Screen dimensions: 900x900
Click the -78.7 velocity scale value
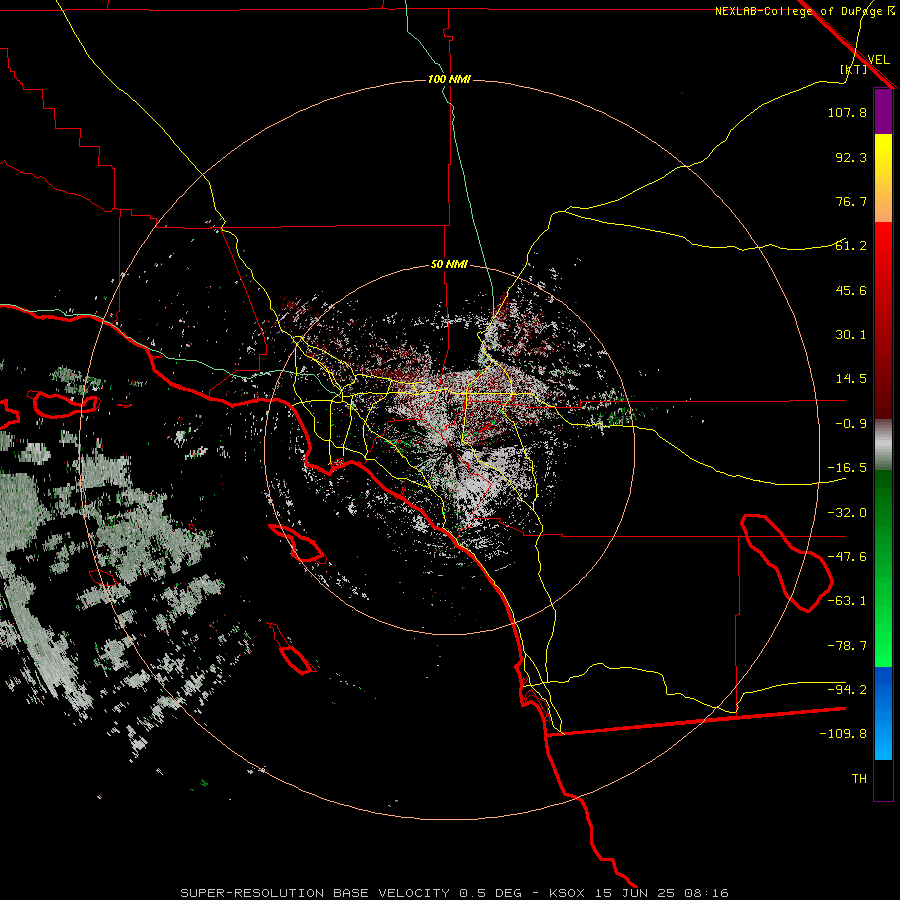coord(847,646)
